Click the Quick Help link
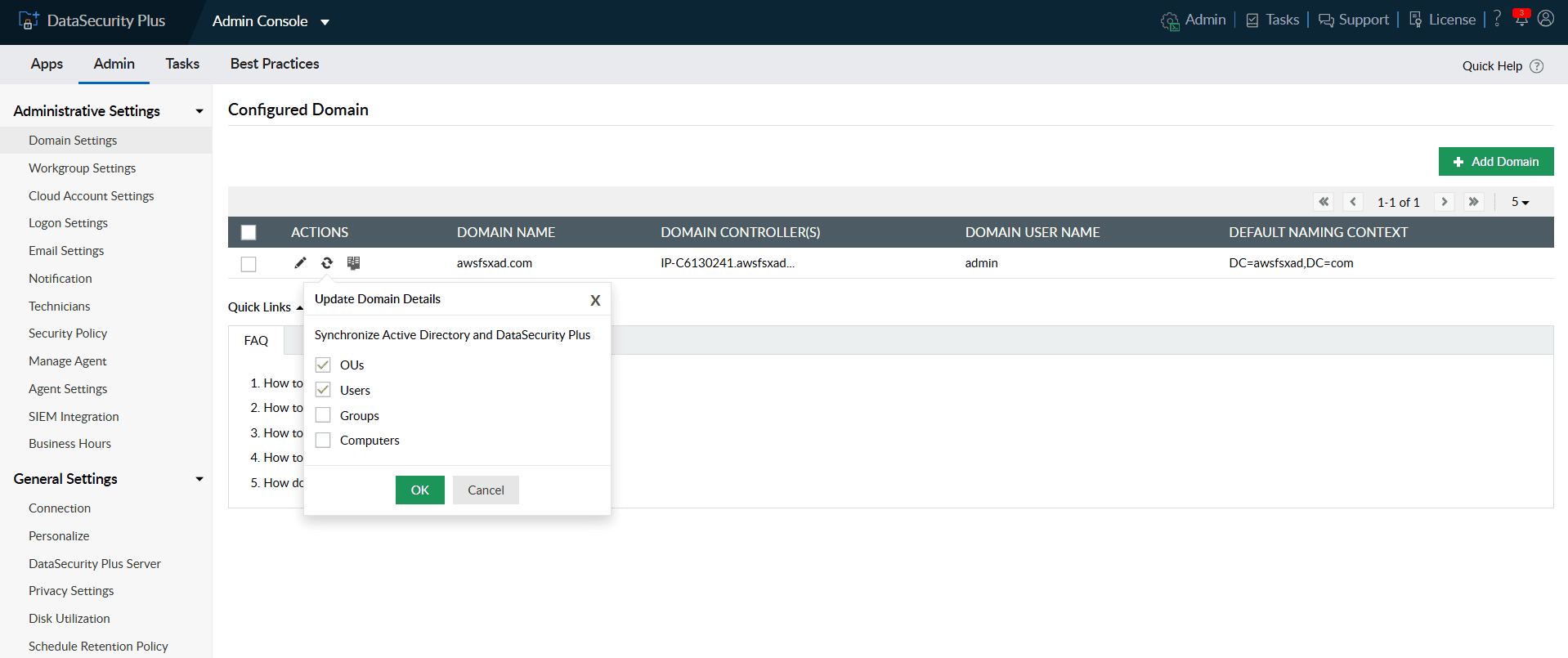1568x658 pixels. (x=1492, y=66)
